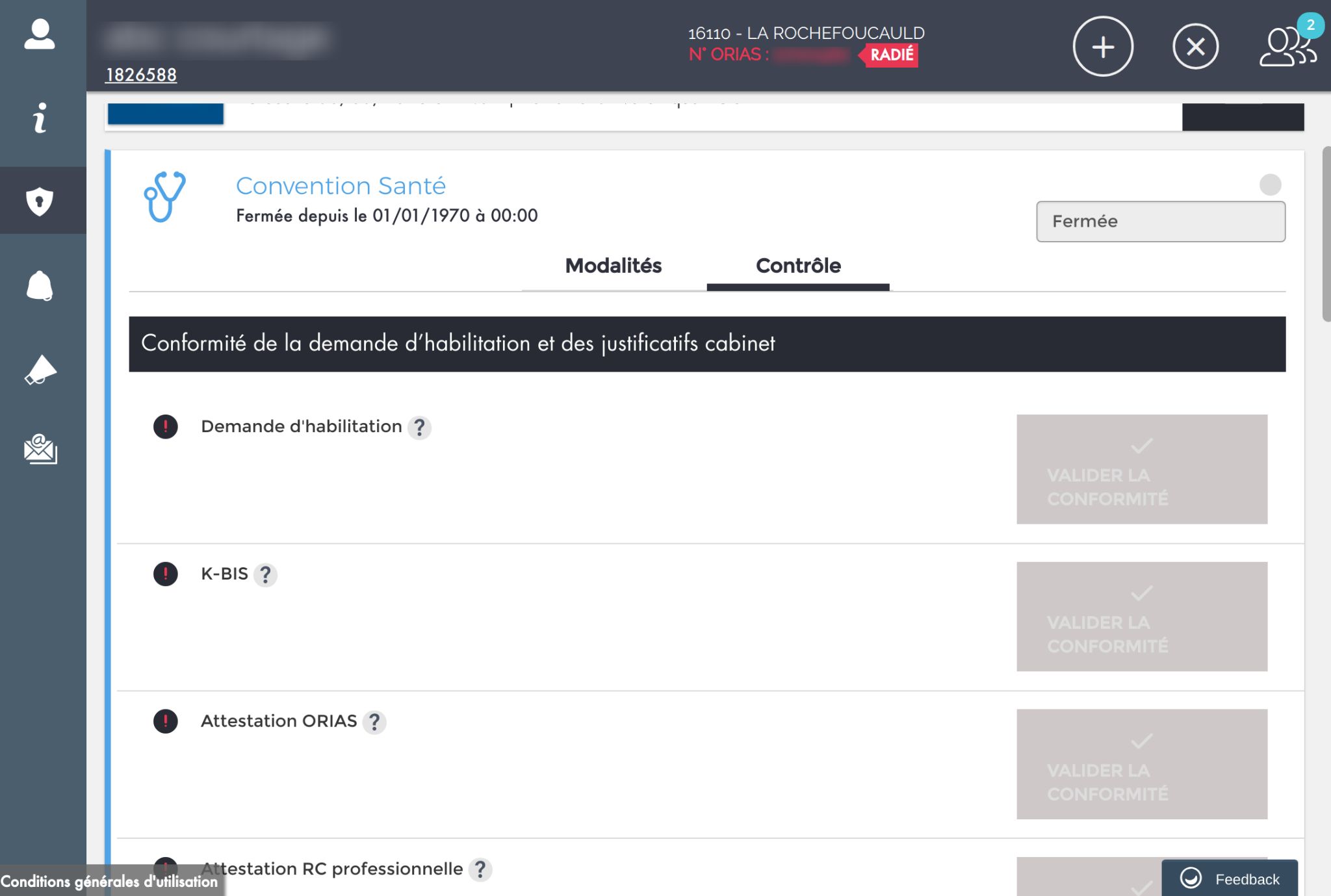Open the notifications bell icon
Screen dimensions: 1331x896
[x=40, y=285]
